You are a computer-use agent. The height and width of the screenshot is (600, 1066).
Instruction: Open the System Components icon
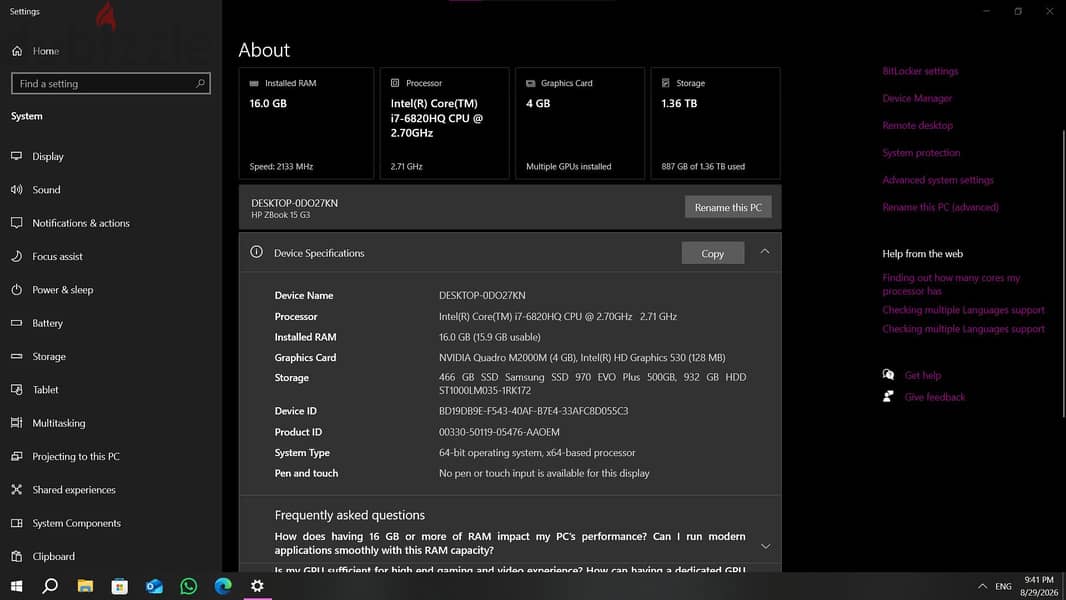coord(17,523)
